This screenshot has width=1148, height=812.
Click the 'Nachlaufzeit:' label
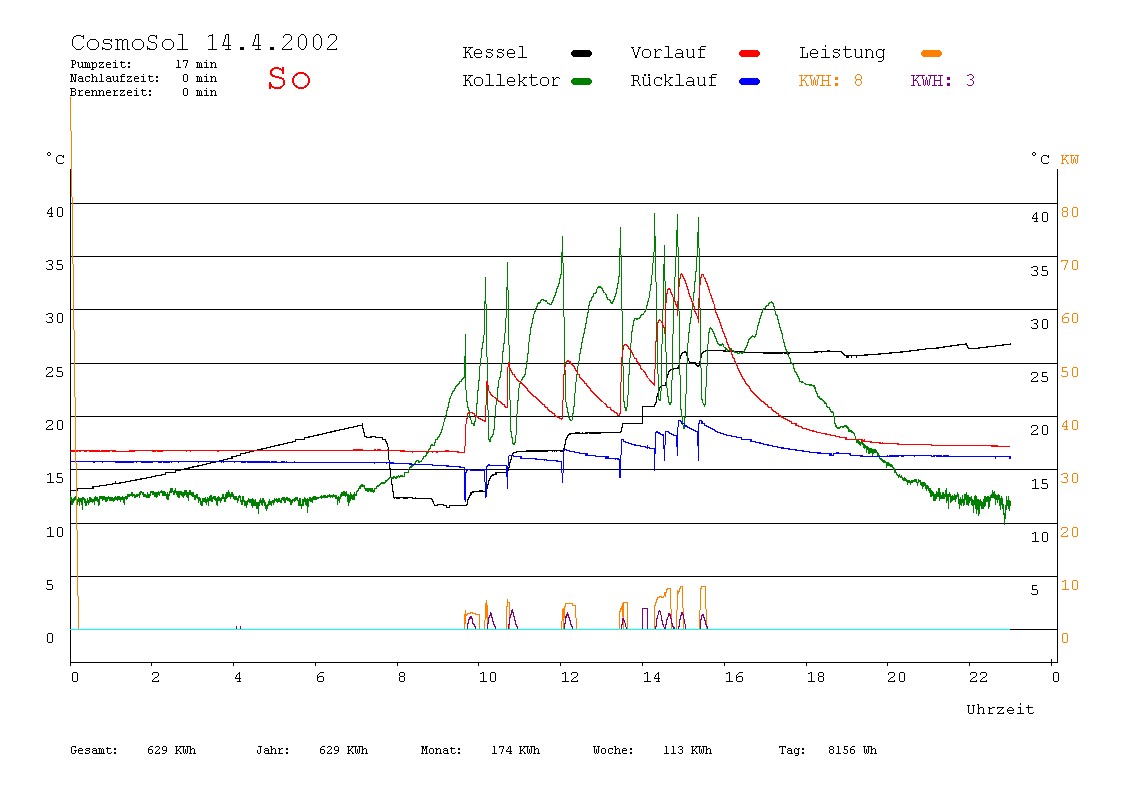[115, 78]
